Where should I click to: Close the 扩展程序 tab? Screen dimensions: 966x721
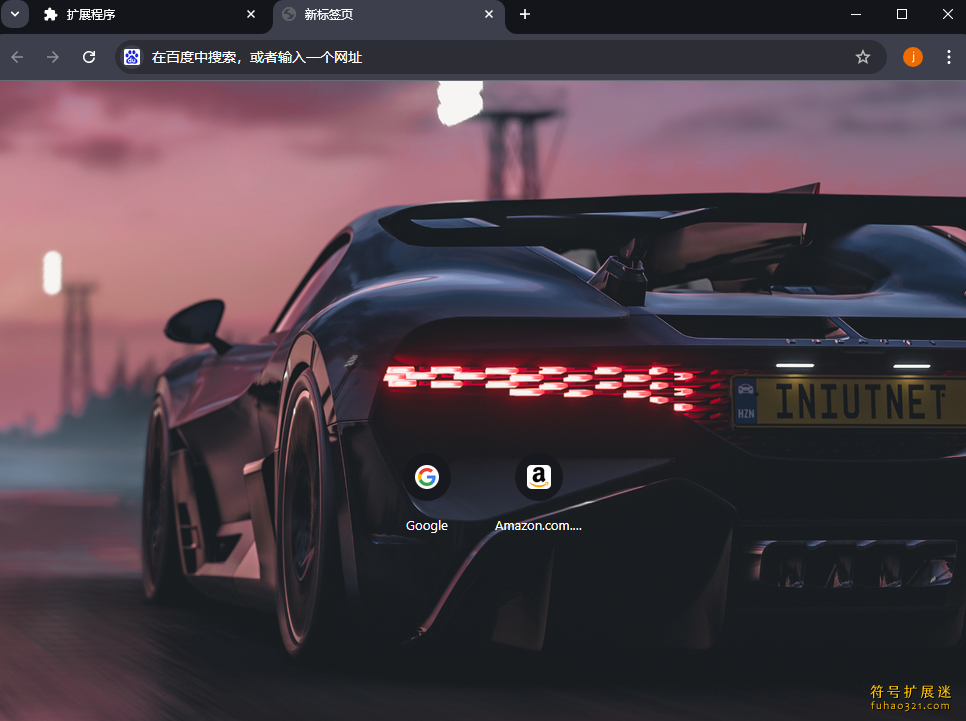coord(251,14)
